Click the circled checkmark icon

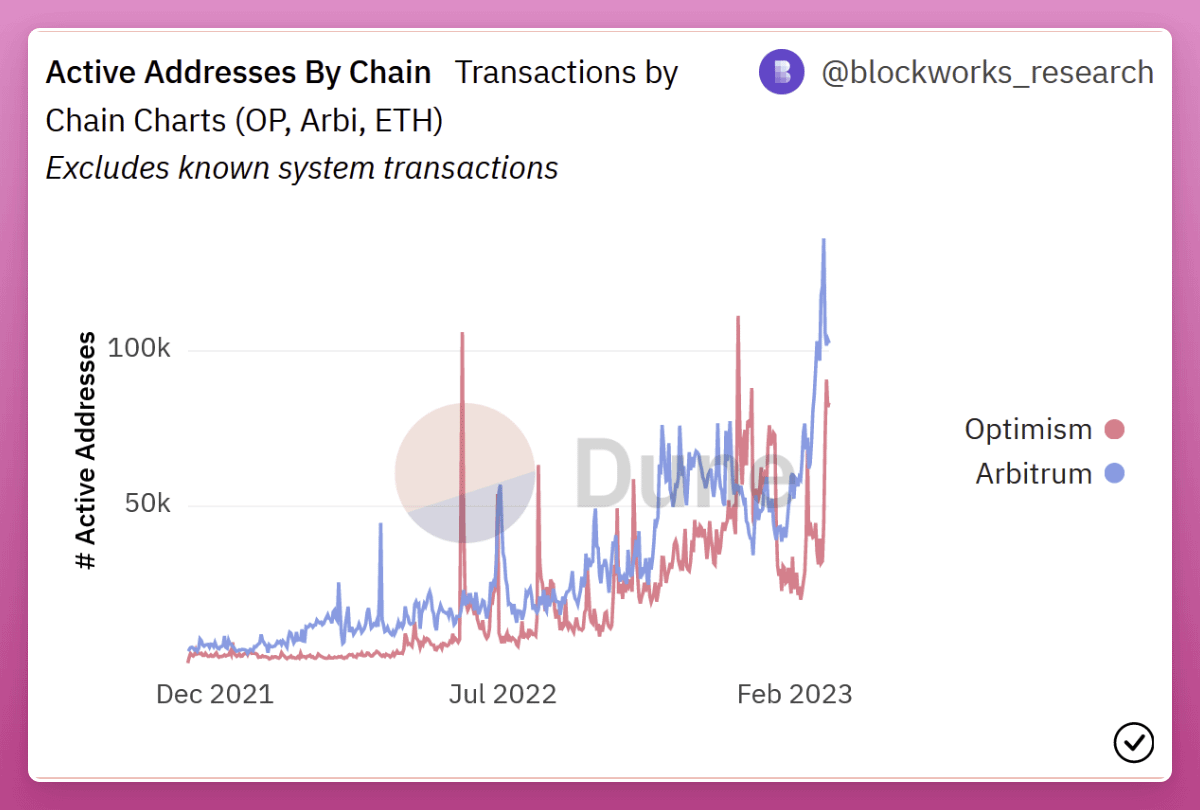click(x=1133, y=742)
